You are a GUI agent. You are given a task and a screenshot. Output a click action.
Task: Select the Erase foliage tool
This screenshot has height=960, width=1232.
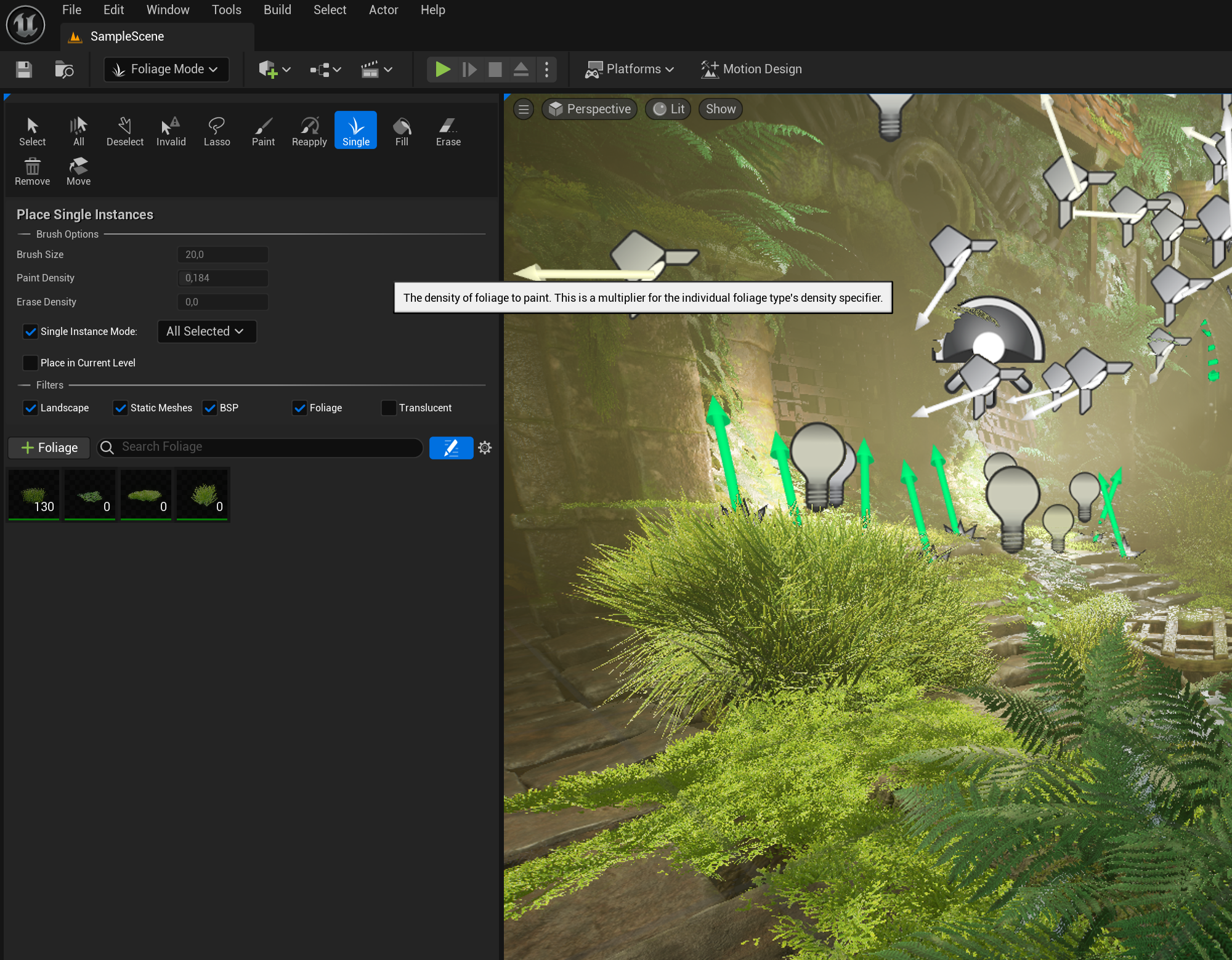coord(448,131)
